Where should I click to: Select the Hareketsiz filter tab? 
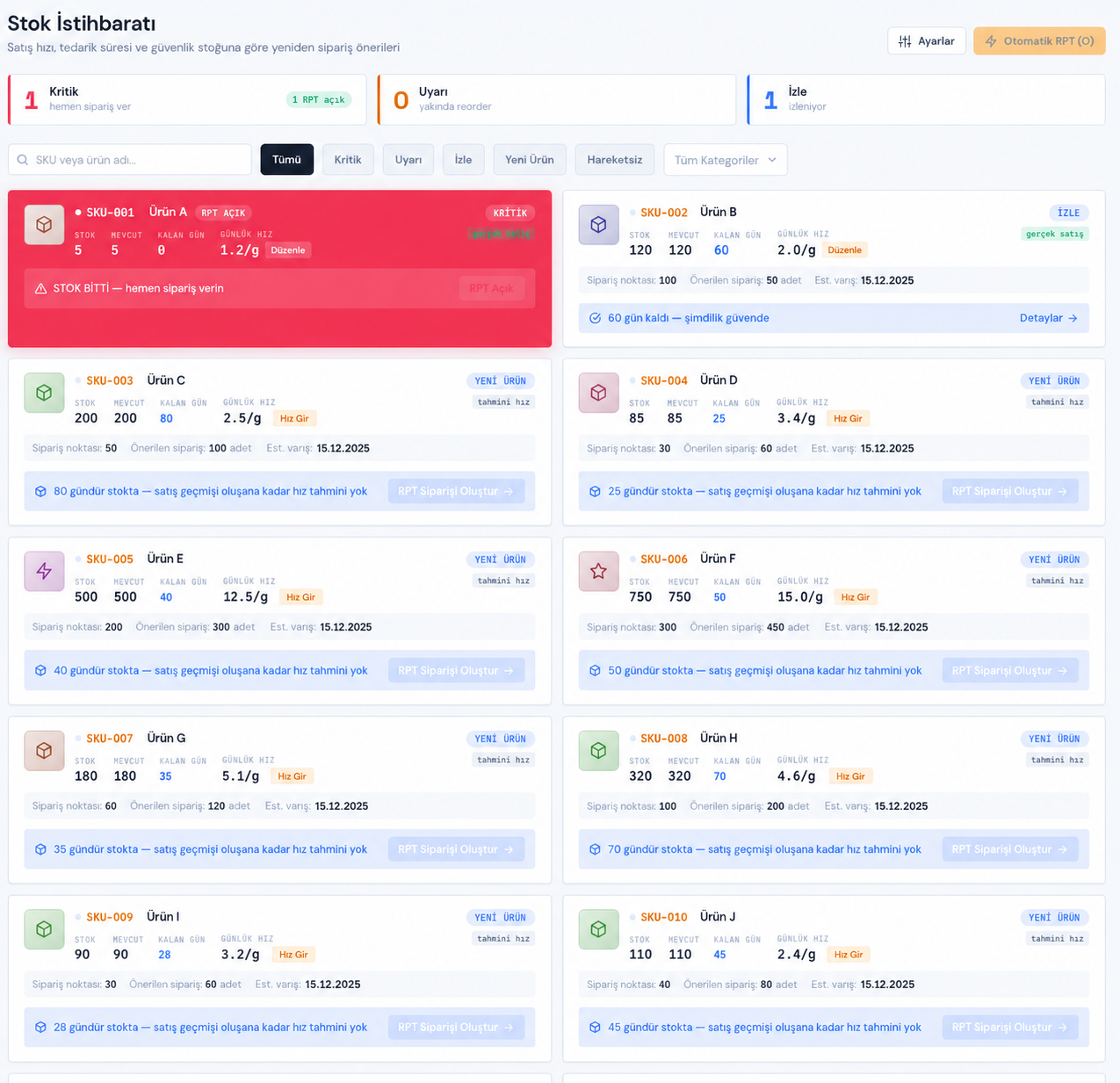tap(615, 160)
